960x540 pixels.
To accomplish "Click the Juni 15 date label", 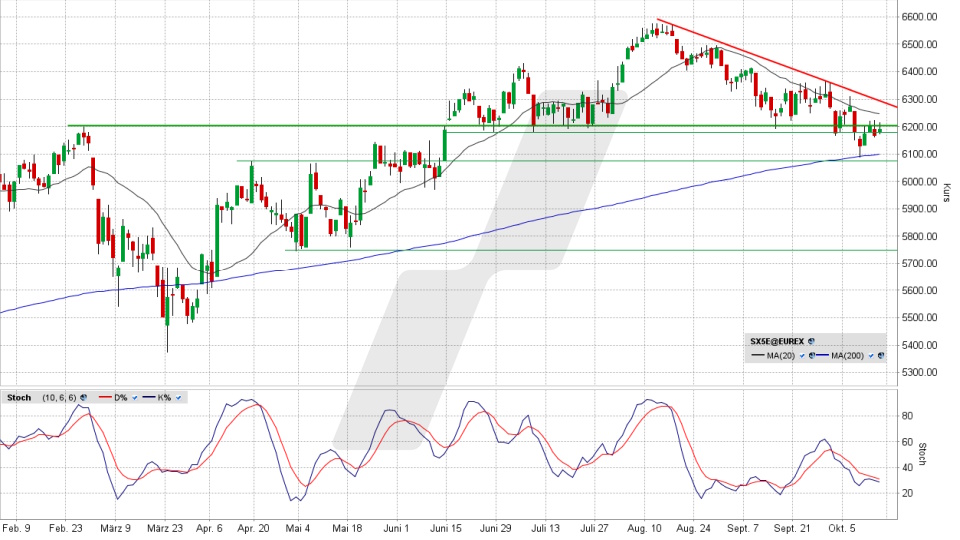I will (x=446, y=528).
